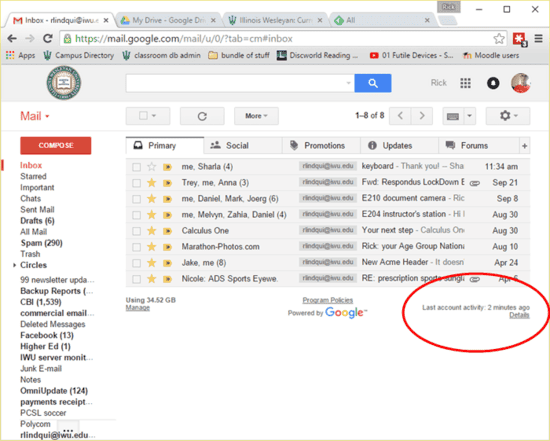This screenshot has height=441, width=550.
Task: Switch to the Social tab
Action: pos(243,146)
